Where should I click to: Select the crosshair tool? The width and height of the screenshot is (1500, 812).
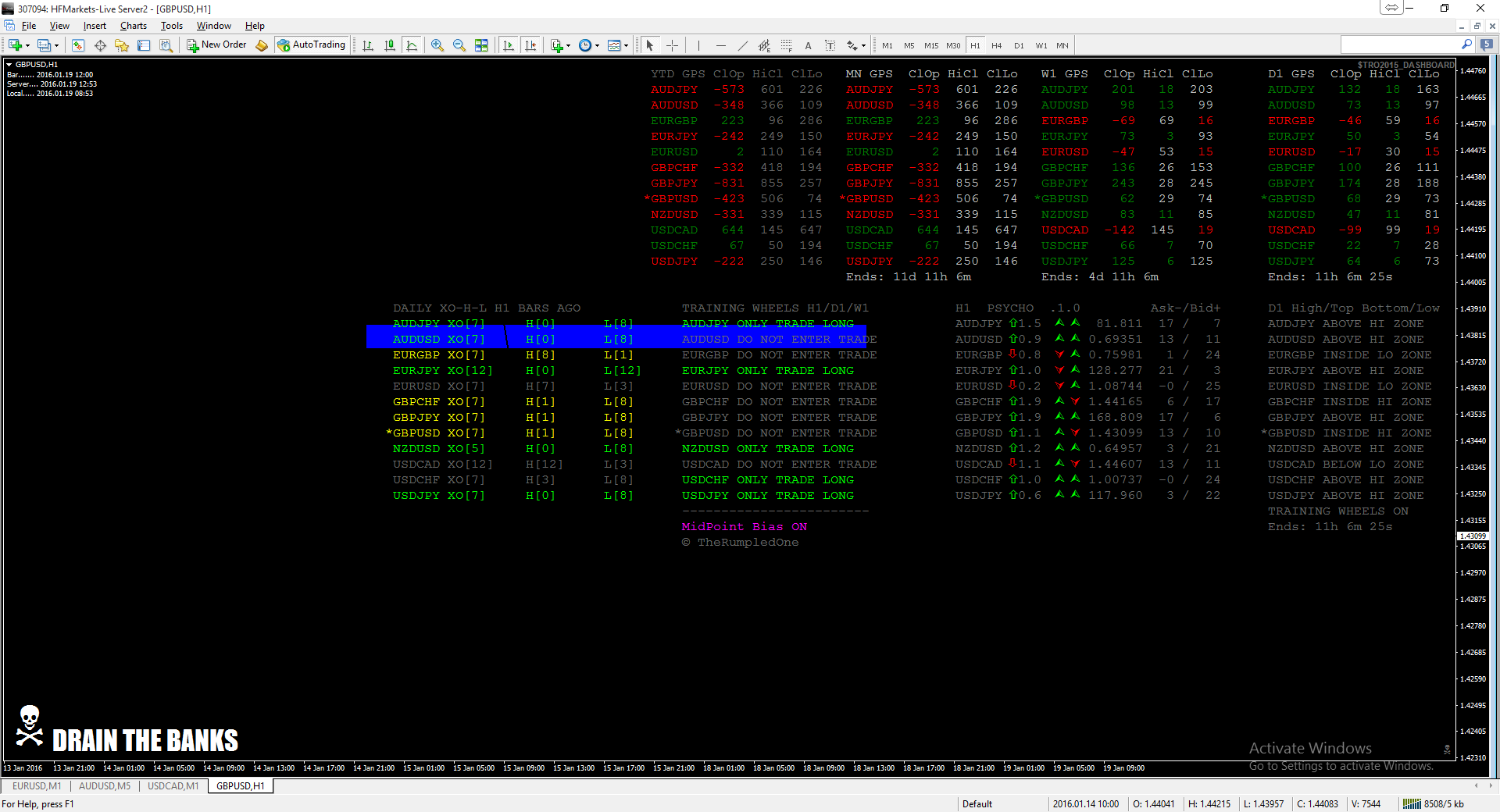pos(672,45)
